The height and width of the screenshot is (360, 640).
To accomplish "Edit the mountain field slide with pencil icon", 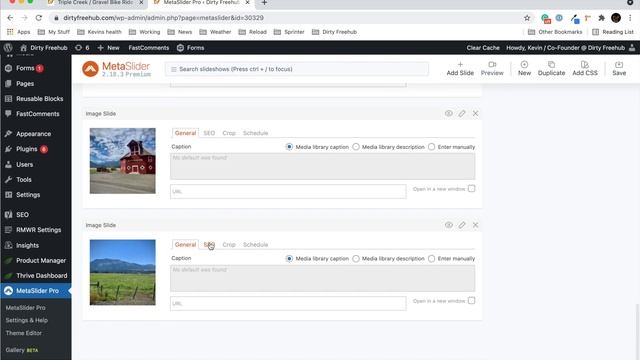I will (462, 225).
